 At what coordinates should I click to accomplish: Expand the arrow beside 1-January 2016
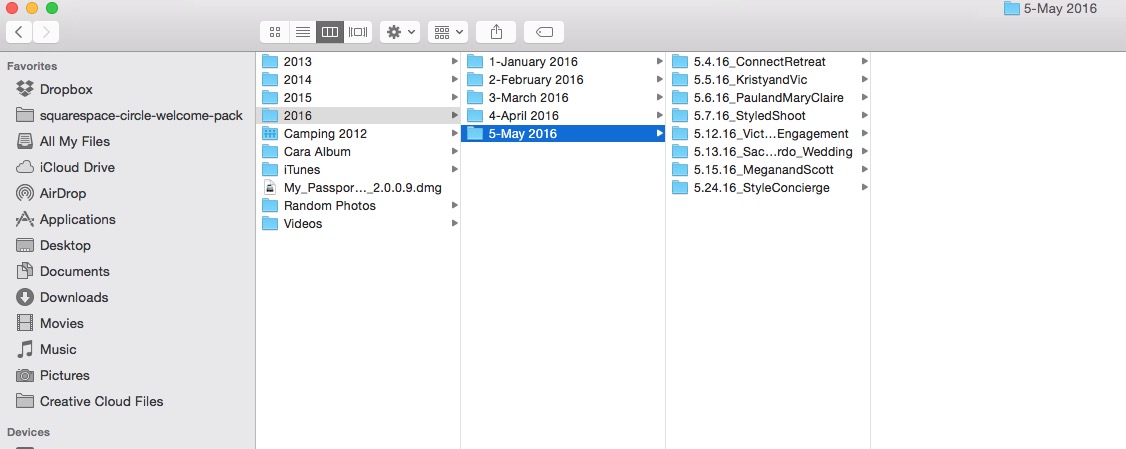659,62
